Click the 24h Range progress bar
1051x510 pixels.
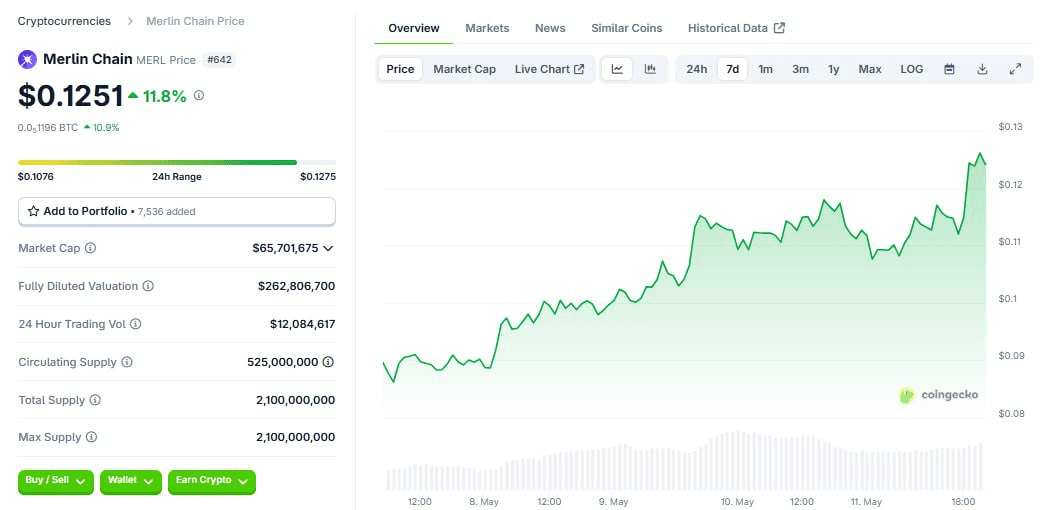[177, 162]
